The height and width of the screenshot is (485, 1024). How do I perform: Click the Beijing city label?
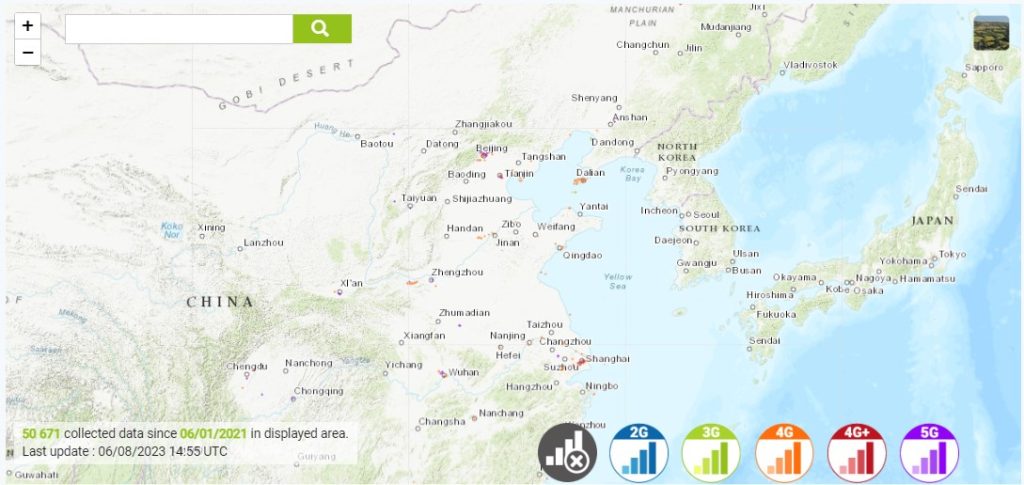coord(492,148)
